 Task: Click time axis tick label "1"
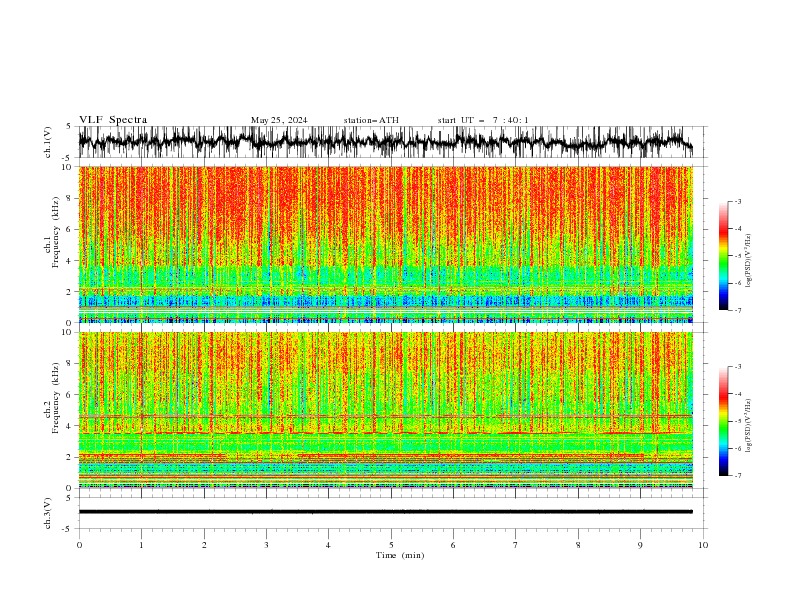[x=141, y=545]
